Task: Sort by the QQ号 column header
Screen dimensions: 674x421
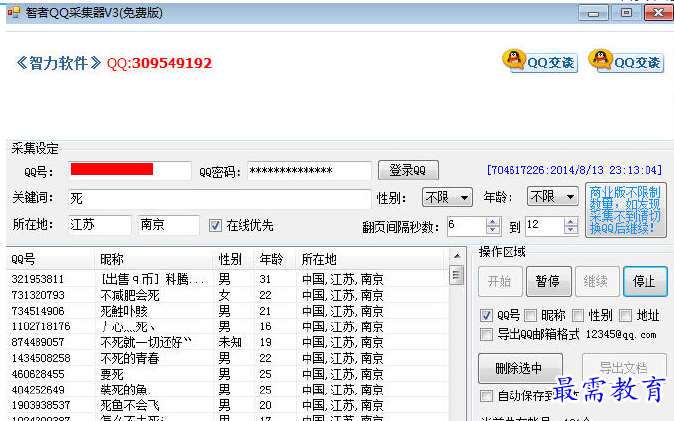Action: pos(51,259)
